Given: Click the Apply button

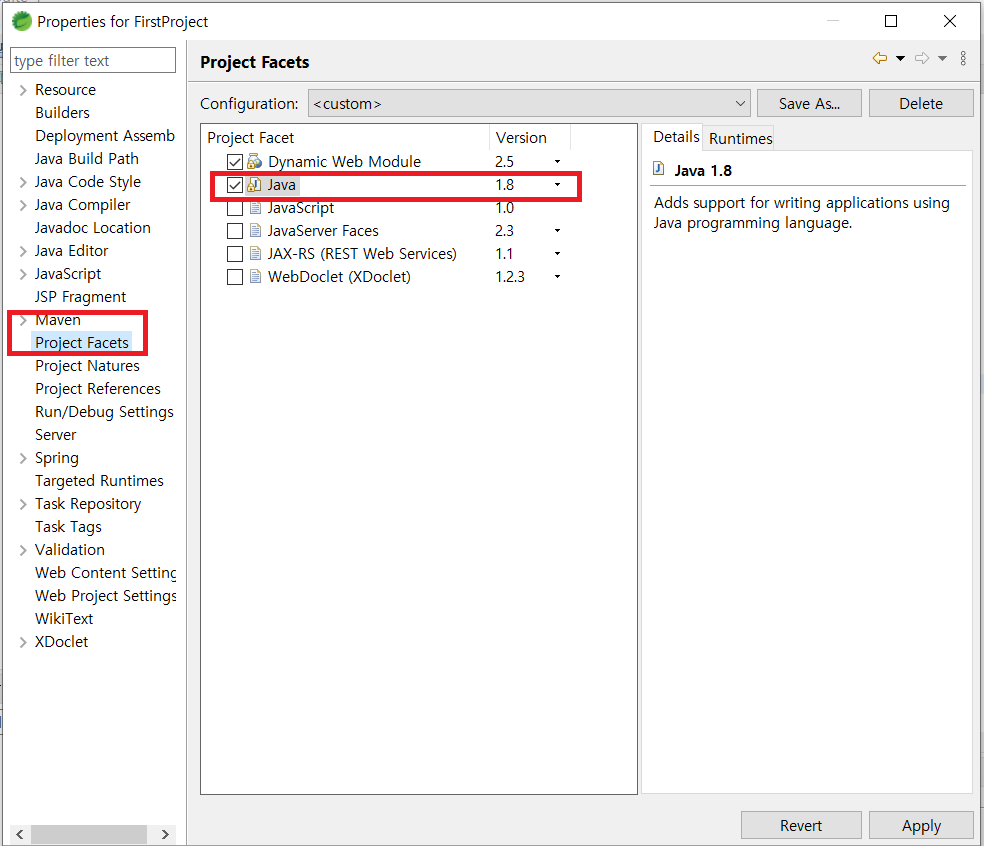Looking at the screenshot, I should coord(921,825).
